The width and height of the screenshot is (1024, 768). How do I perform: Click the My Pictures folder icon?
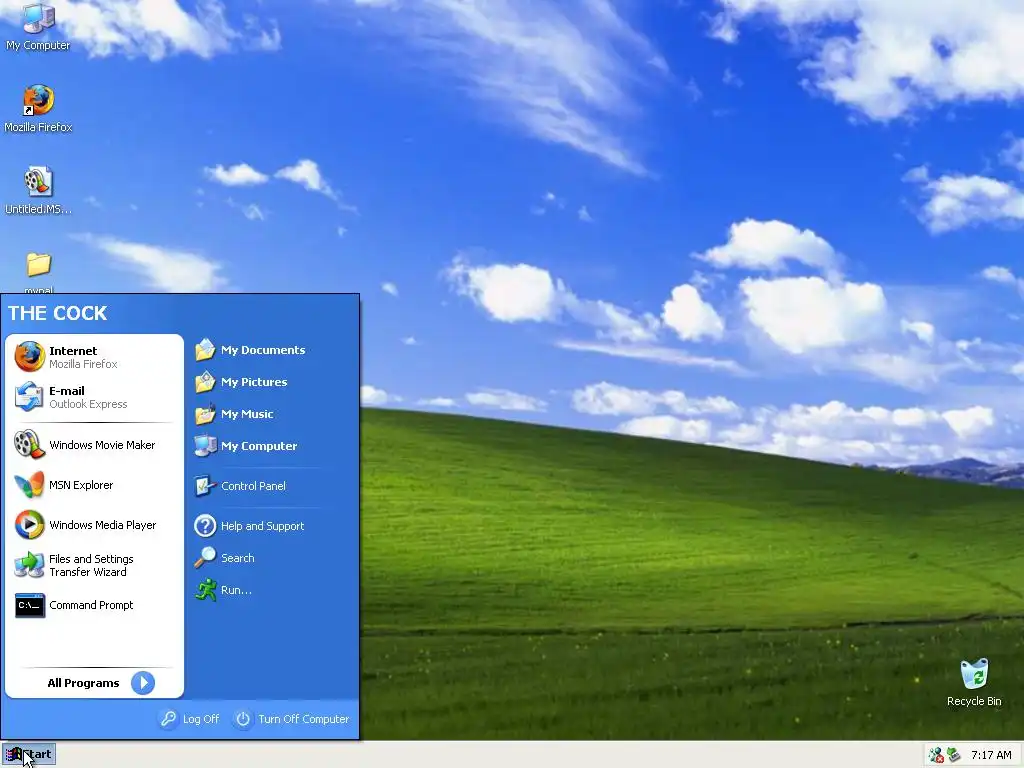point(205,381)
